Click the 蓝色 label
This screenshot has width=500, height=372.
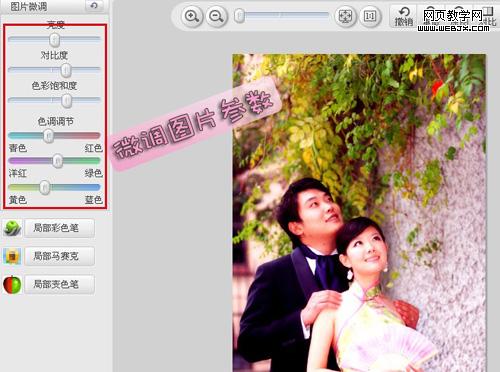pos(93,200)
